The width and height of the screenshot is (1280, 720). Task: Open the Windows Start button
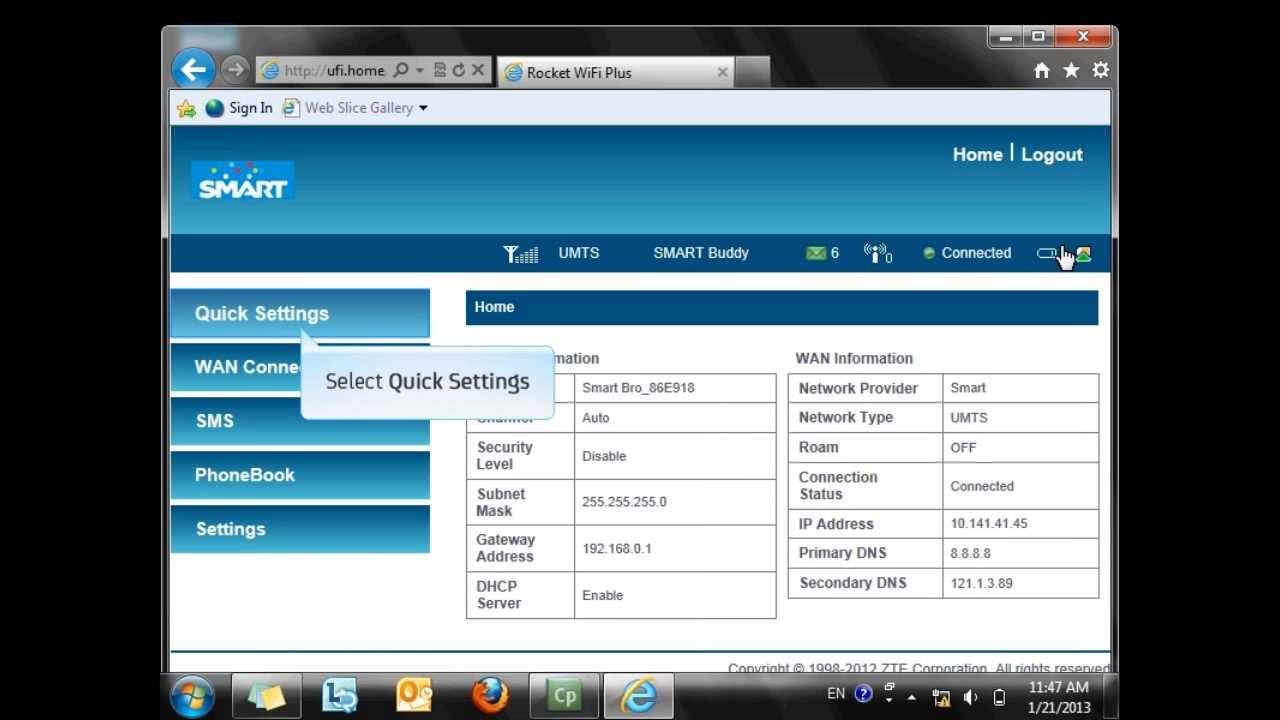coord(191,695)
